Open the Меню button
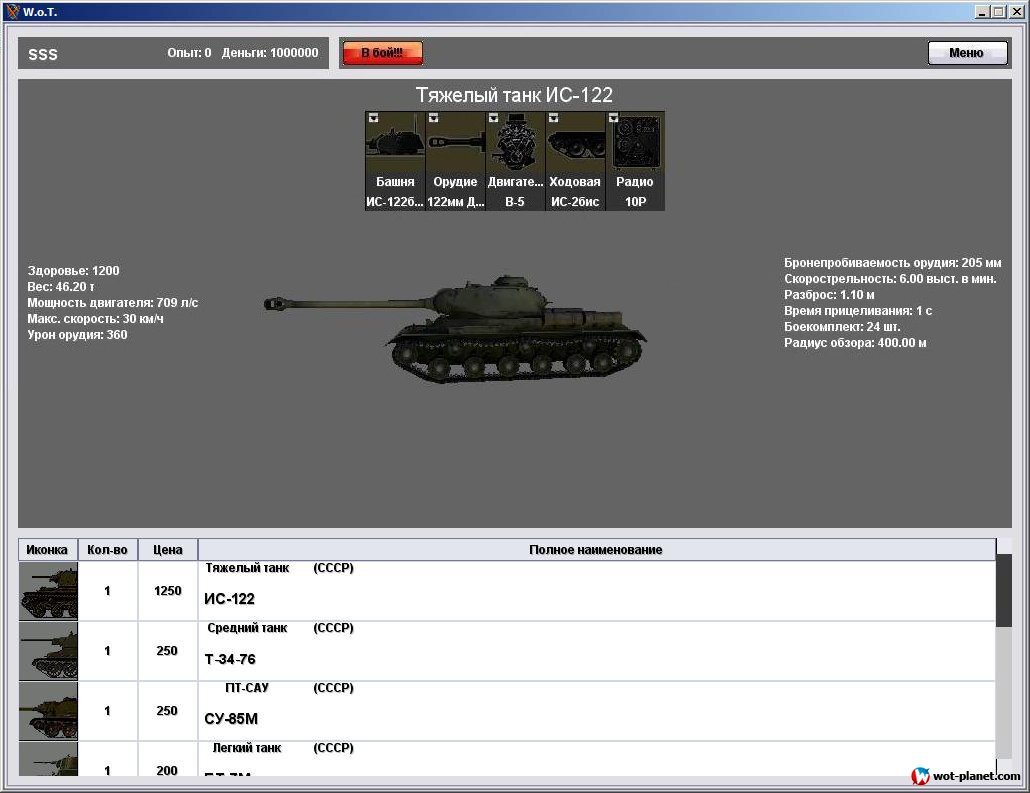The width and height of the screenshot is (1030, 793). pyautogui.click(x=967, y=53)
